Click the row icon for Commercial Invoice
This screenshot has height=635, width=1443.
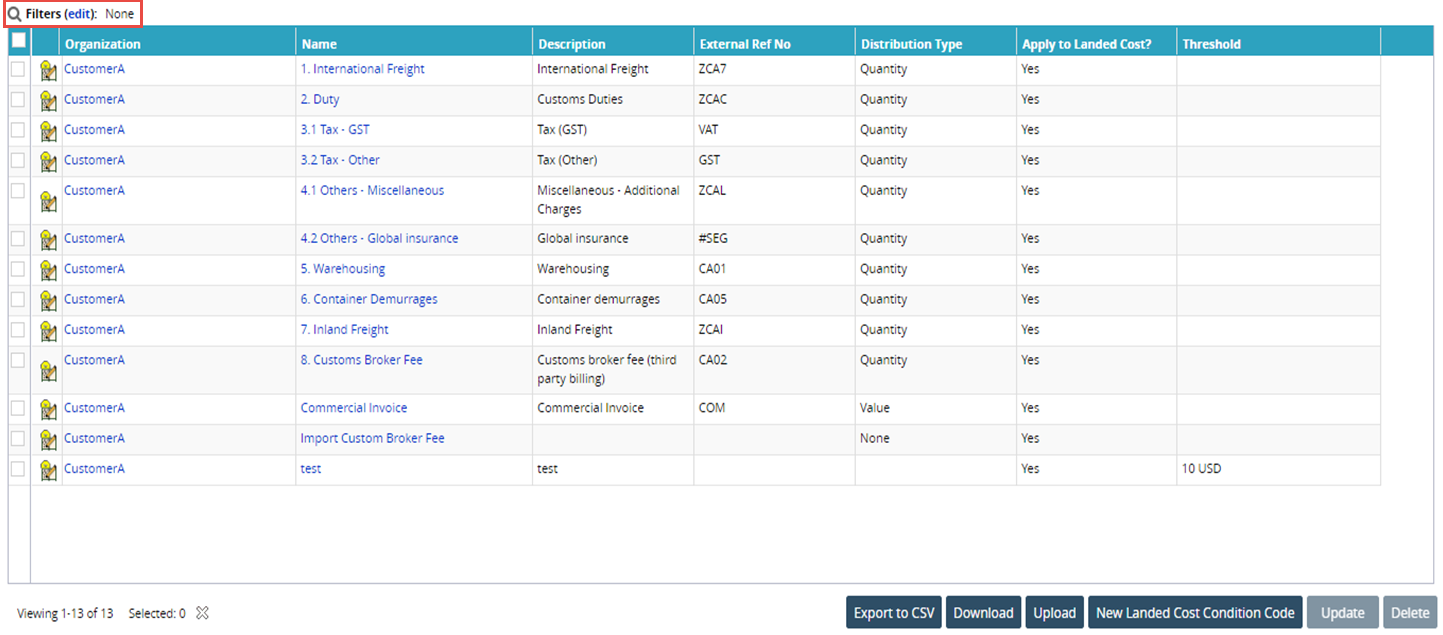(x=47, y=409)
